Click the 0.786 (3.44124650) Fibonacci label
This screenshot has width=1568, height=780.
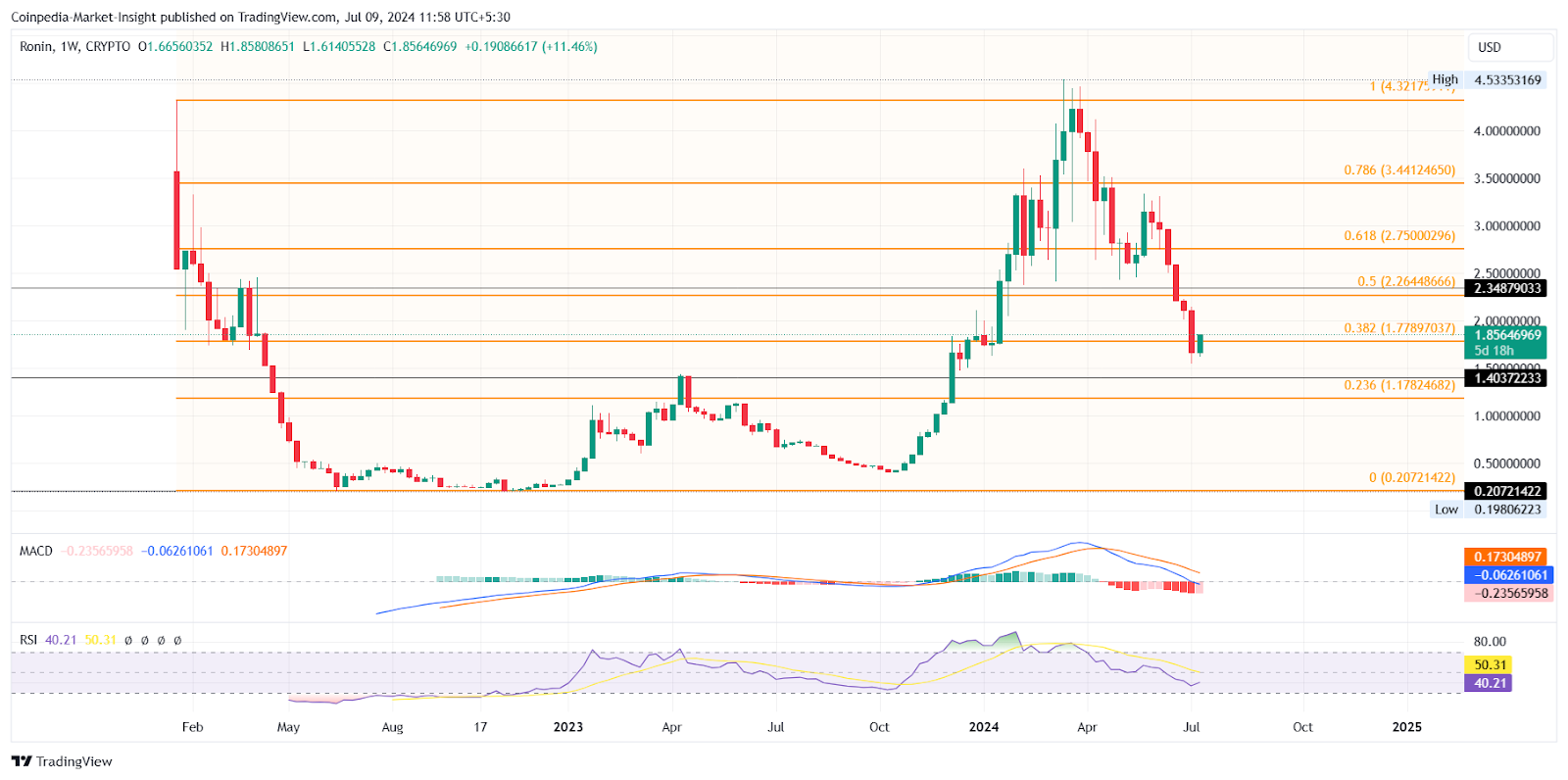click(1399, 170)
